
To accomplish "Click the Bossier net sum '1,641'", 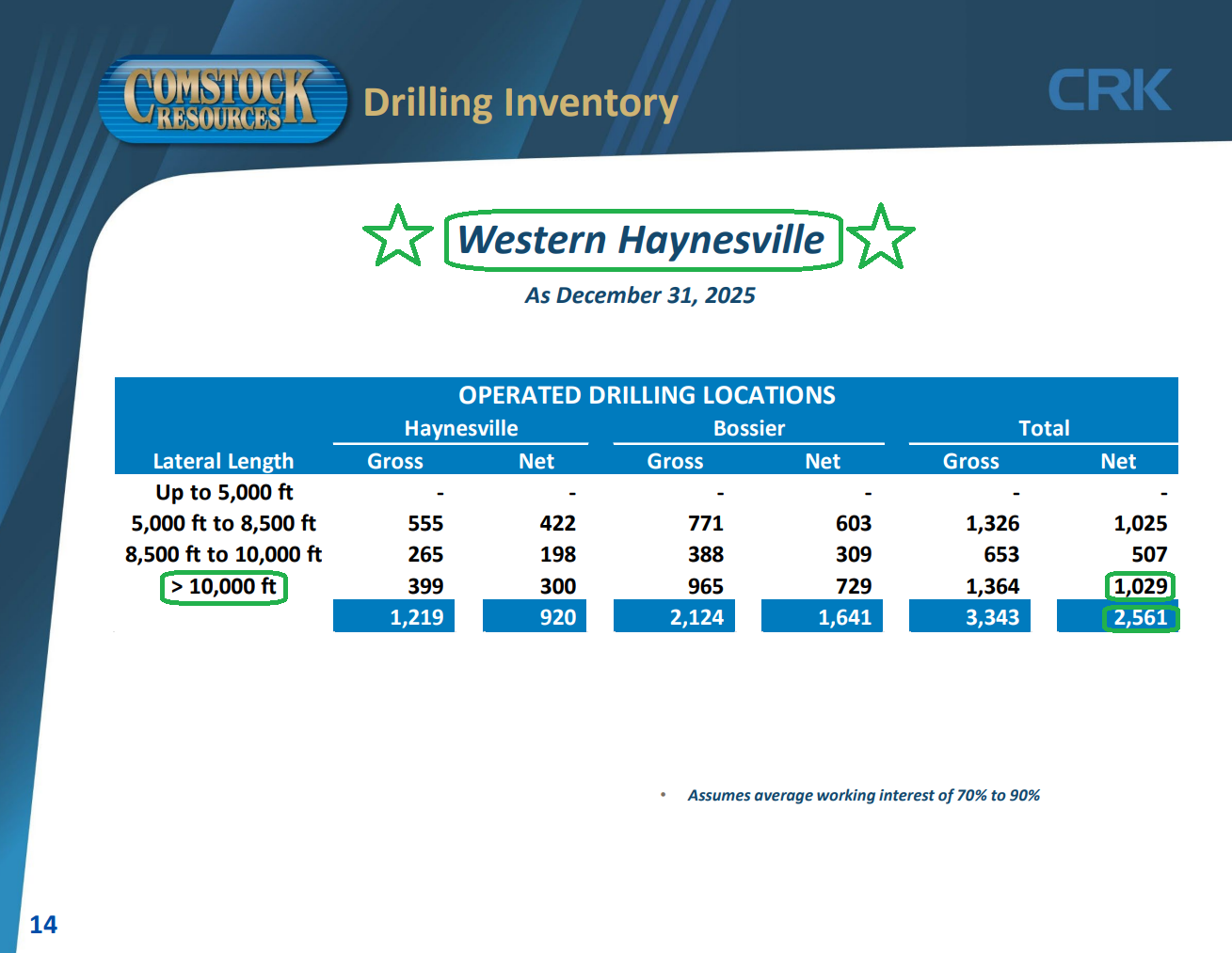I will (845, 617).
